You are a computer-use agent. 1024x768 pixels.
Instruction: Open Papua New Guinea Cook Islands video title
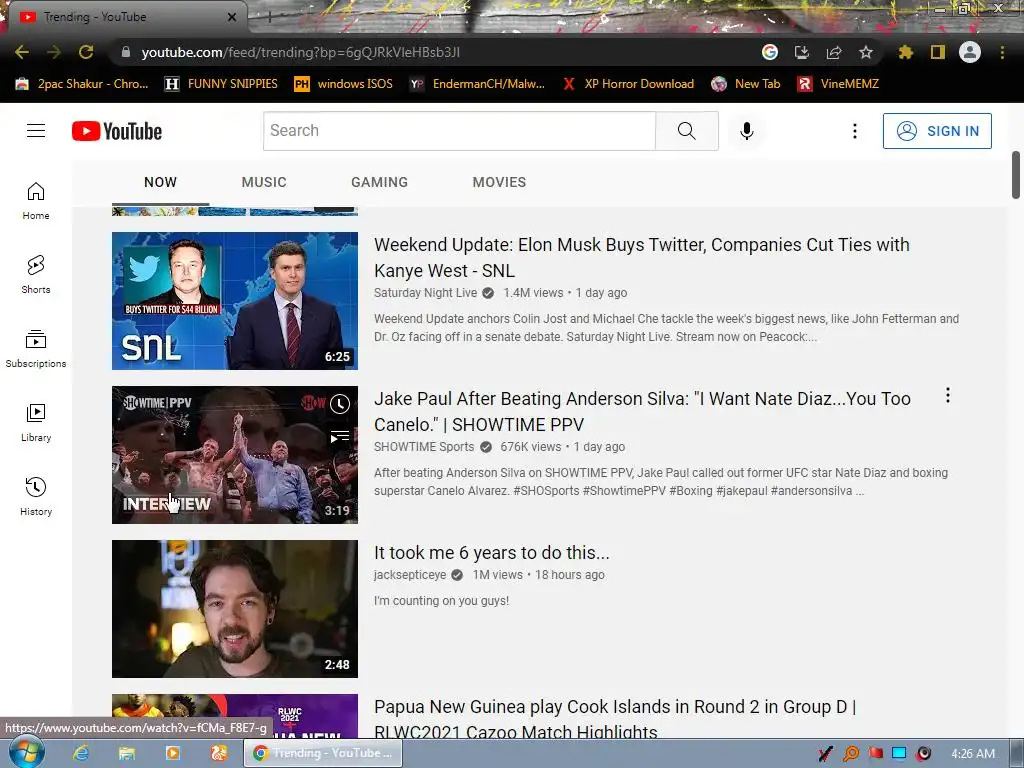tap(615, 718)
